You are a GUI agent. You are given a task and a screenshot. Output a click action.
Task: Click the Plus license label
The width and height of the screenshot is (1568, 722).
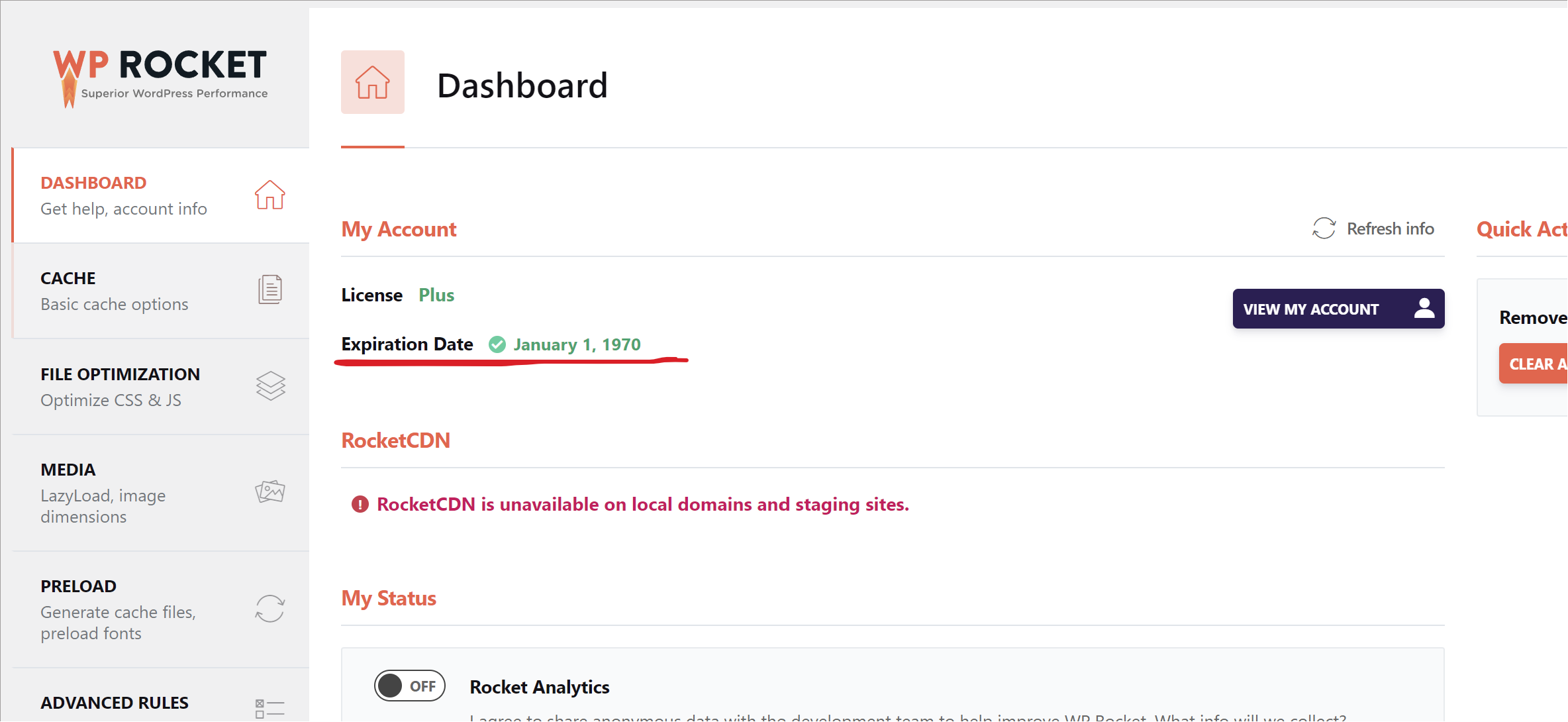436,295
